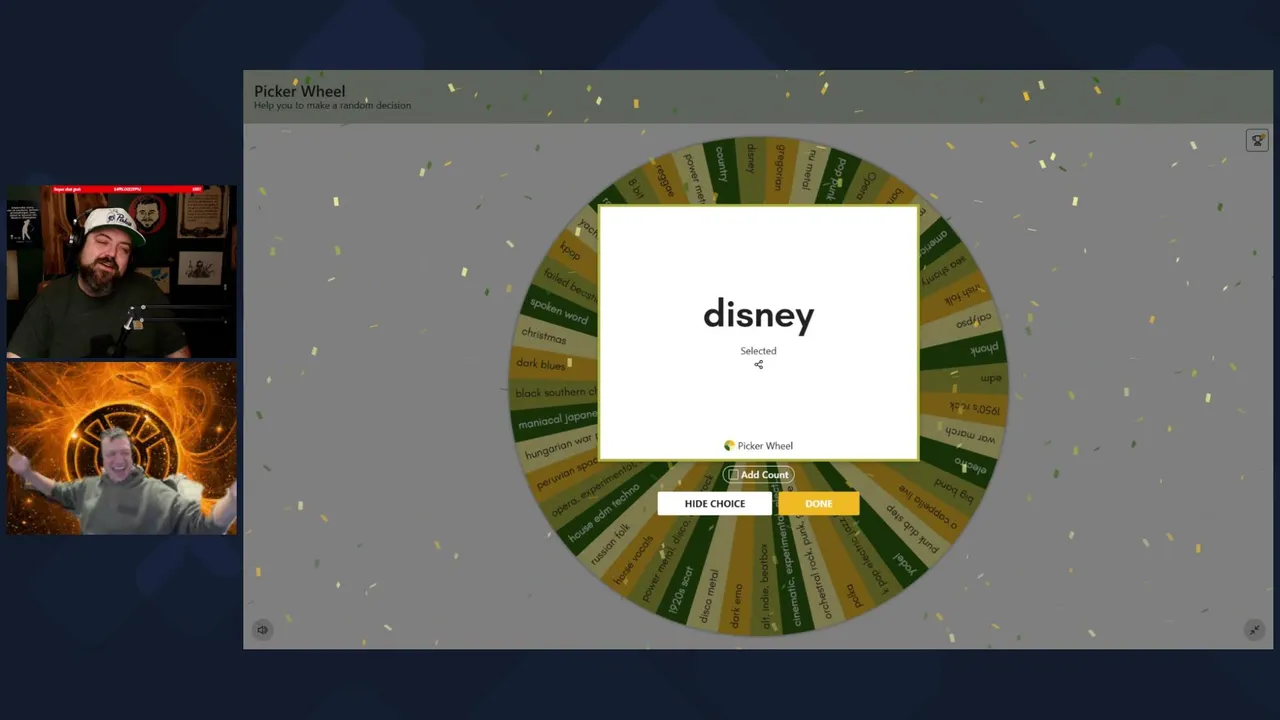Click the 'big band' wheel segment
The width and height of the screenshot is (1280, 720).
(953, 490)
